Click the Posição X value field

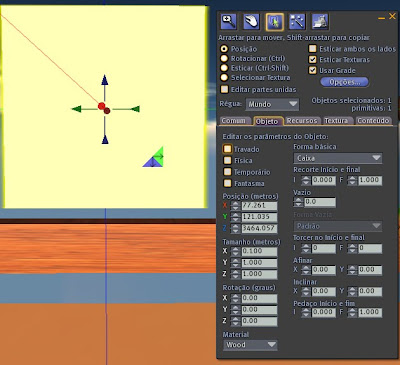259,206
